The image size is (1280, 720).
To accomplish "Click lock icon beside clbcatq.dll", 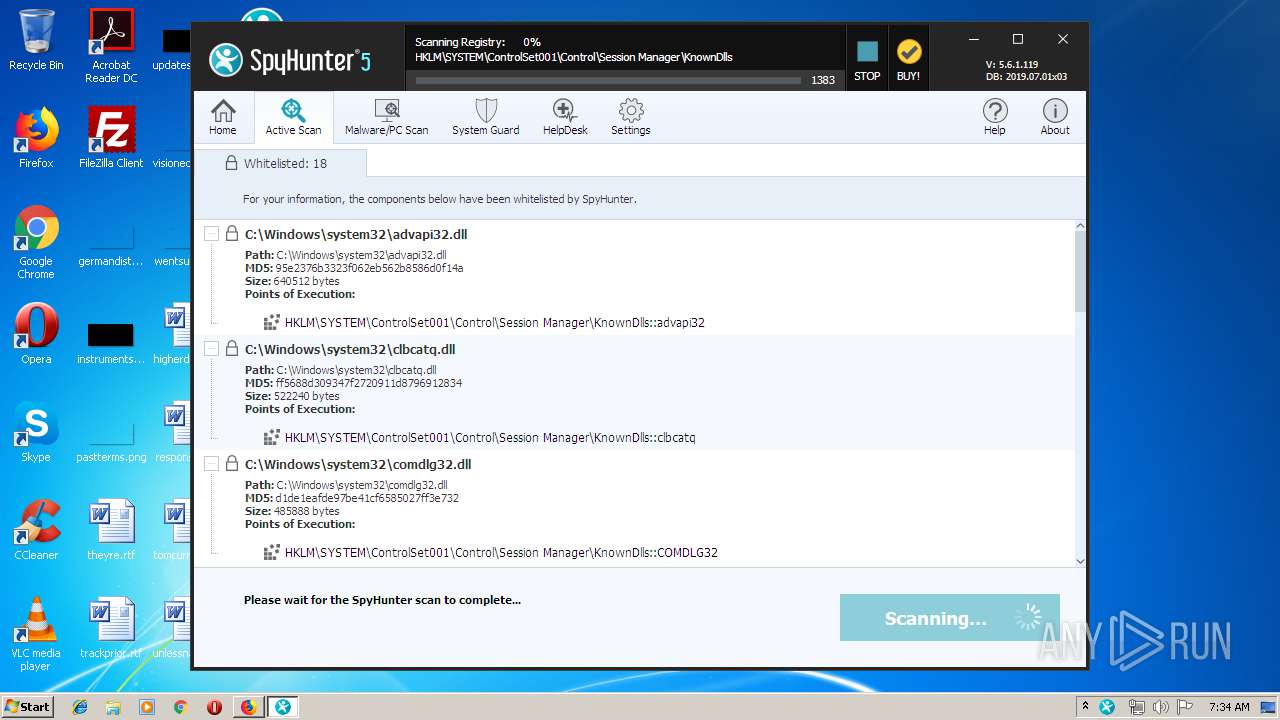I will tap(232, 349).
